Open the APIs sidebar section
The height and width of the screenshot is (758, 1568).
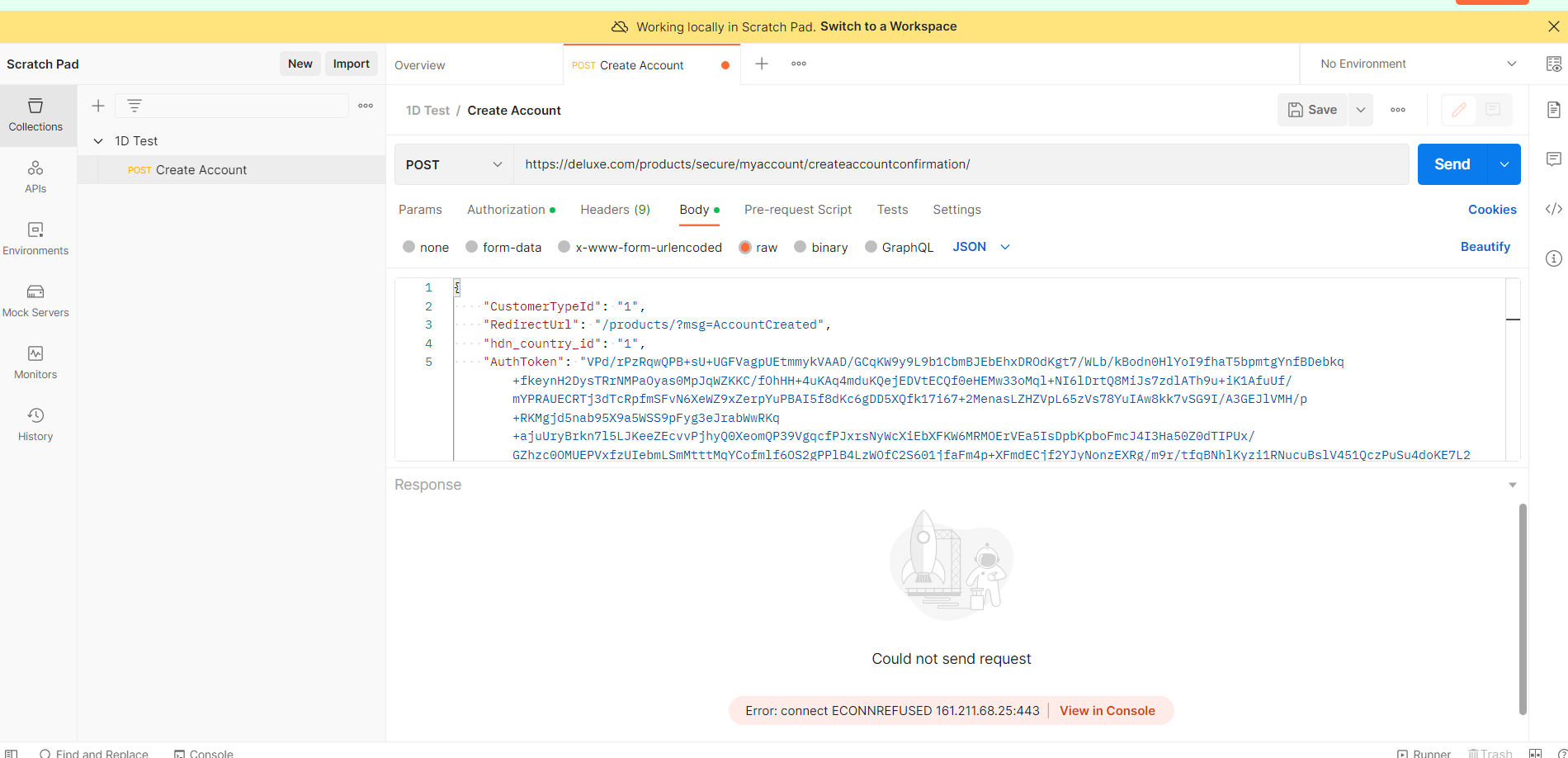click(x=35, y=177)
